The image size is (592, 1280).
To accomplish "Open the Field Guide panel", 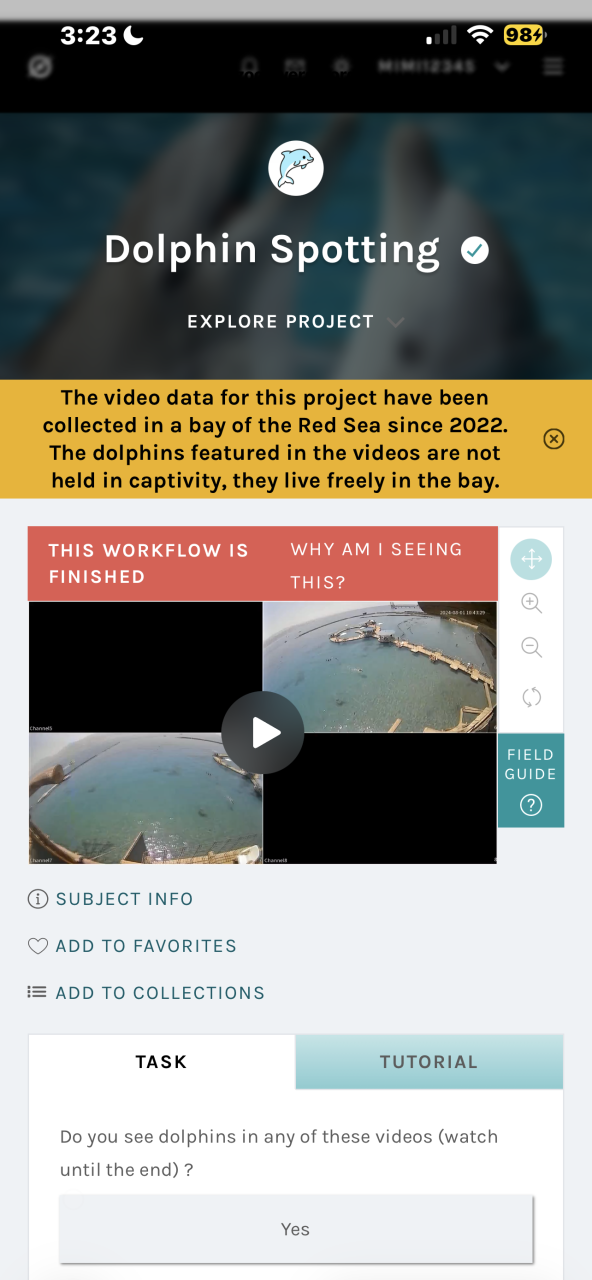I will (531, 781).
